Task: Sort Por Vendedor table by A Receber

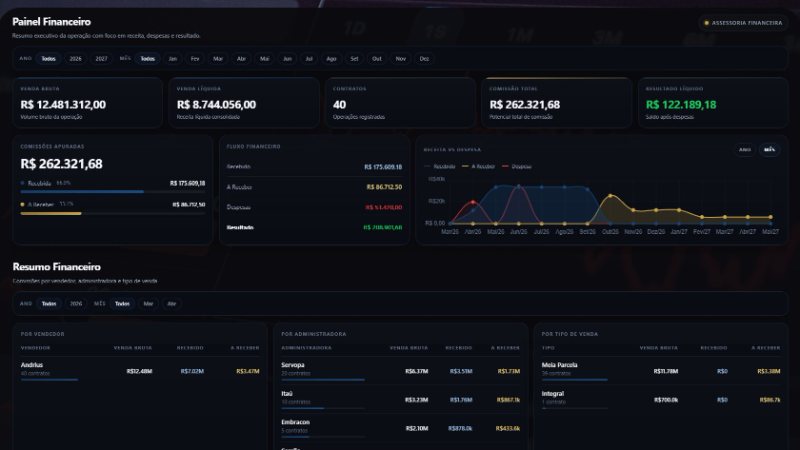Action: click(245, 348)
